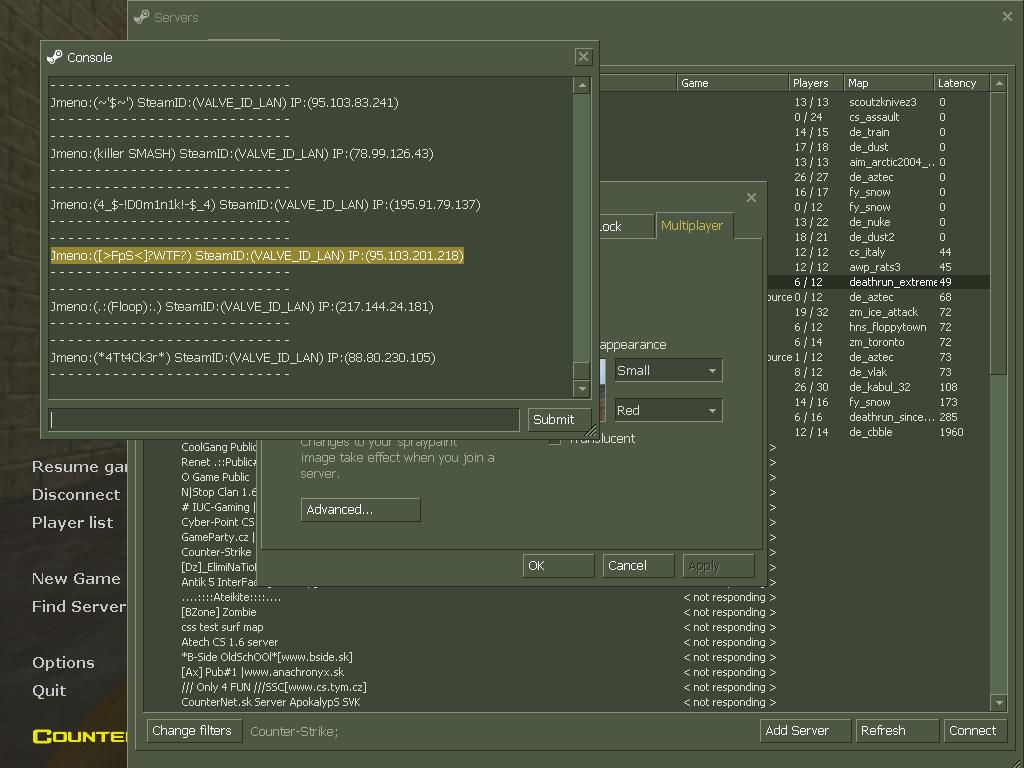Click Disconnect in main menu

[x=76, y=495]
